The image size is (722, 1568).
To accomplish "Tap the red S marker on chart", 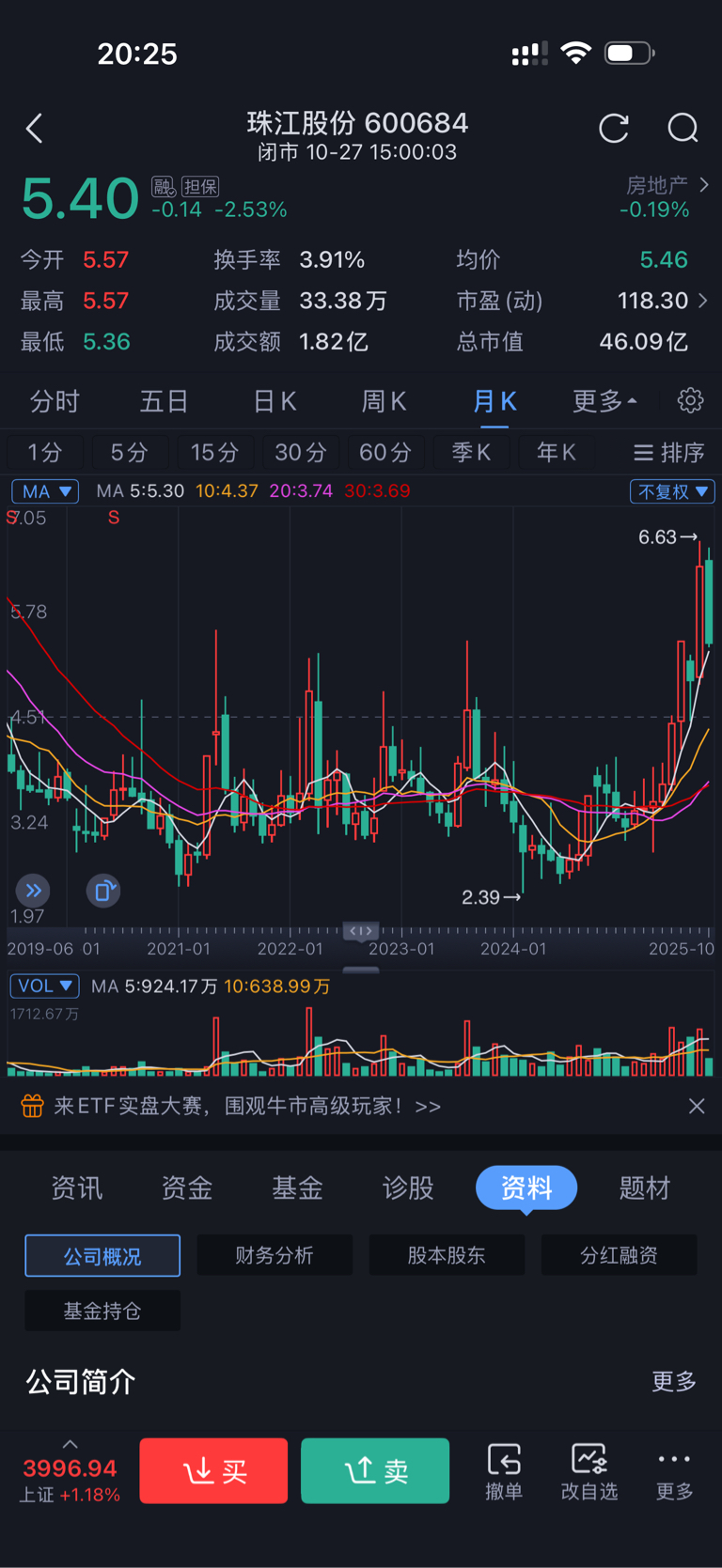I will coord(114,518).
